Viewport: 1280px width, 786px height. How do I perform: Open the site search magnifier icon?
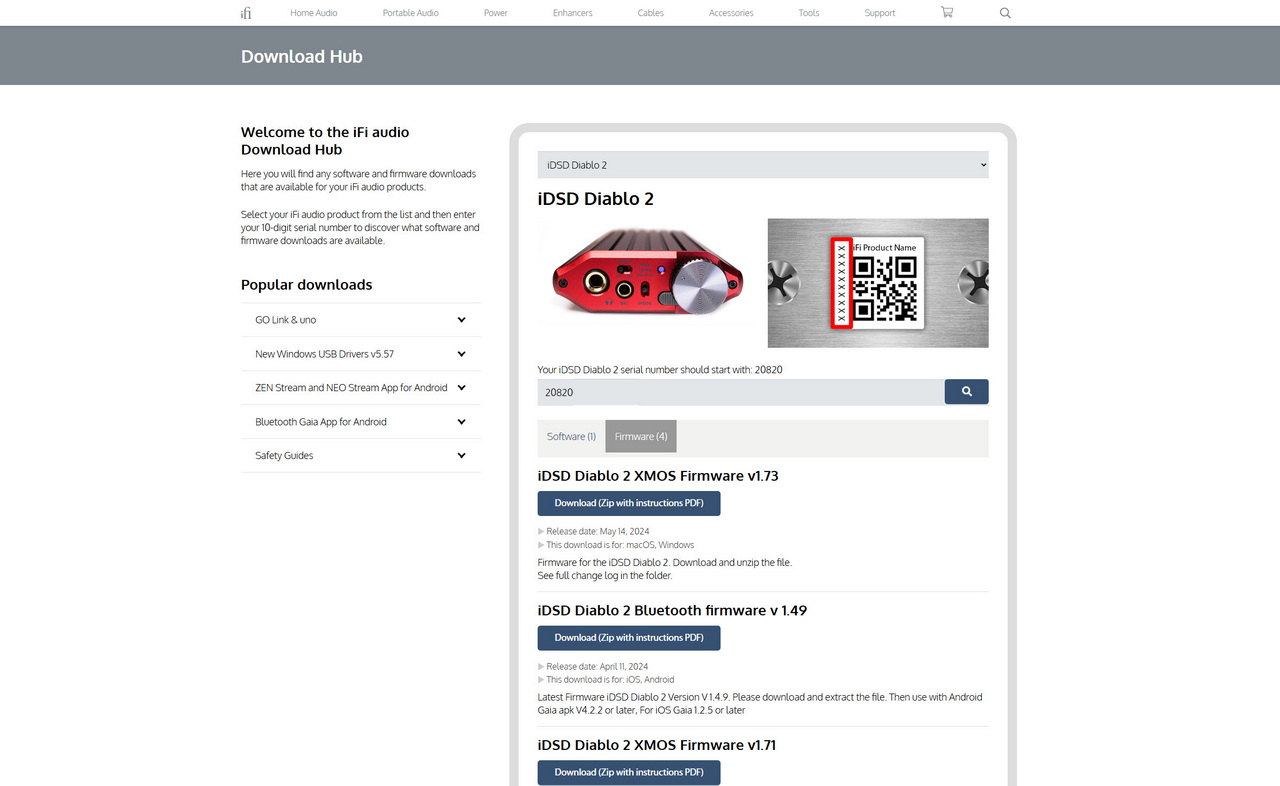[1005, 13]
